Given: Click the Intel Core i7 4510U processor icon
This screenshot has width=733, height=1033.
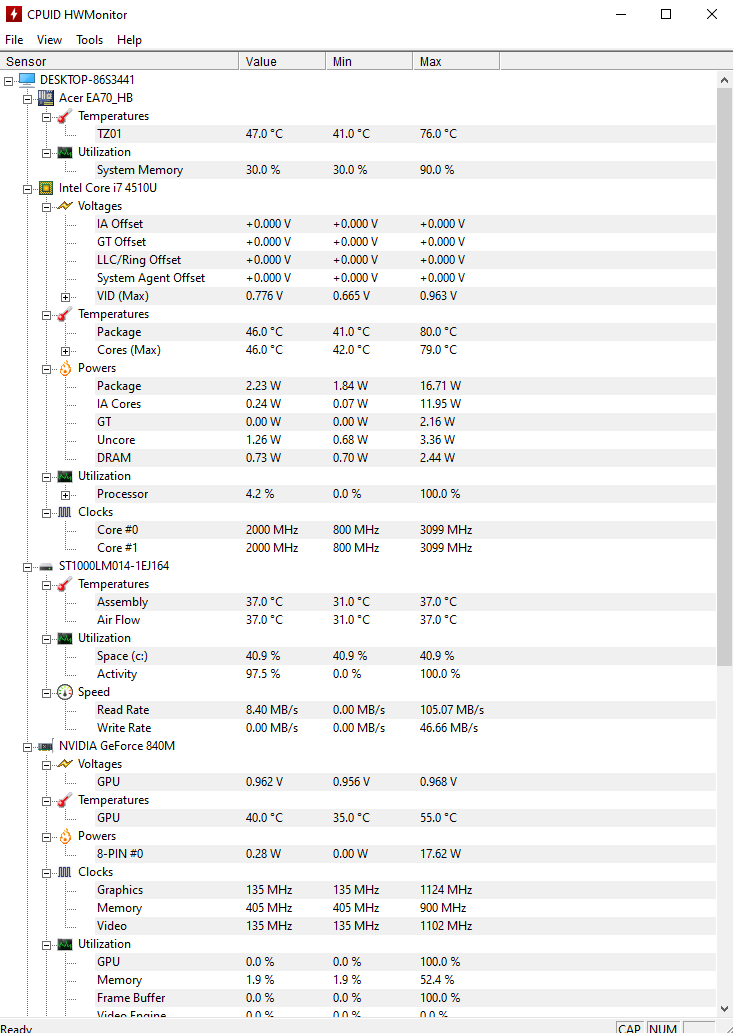Looking at the screenshot, I should pyautogui.click(x=45, y=188).
